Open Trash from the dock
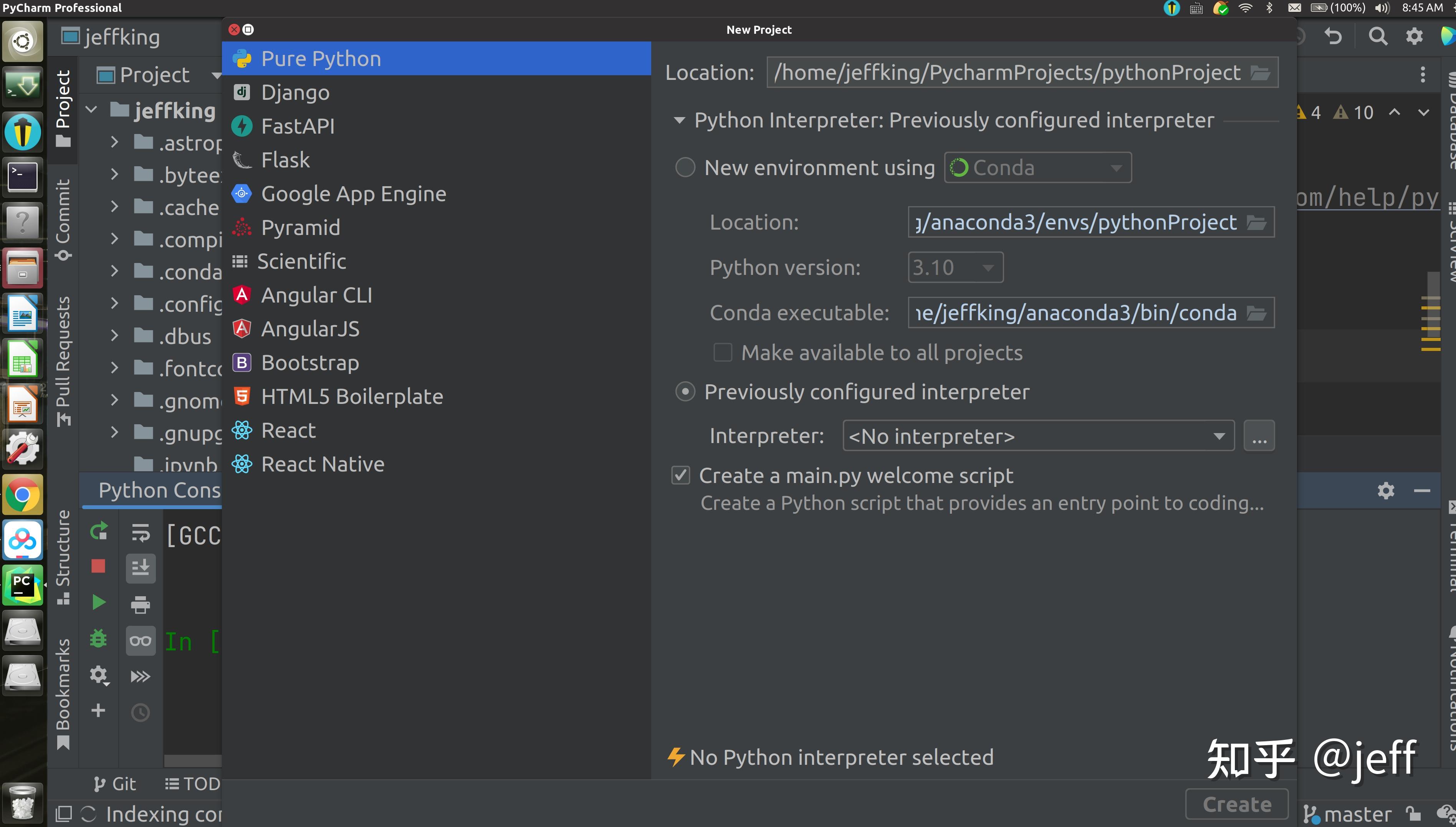 pos(23,802)
